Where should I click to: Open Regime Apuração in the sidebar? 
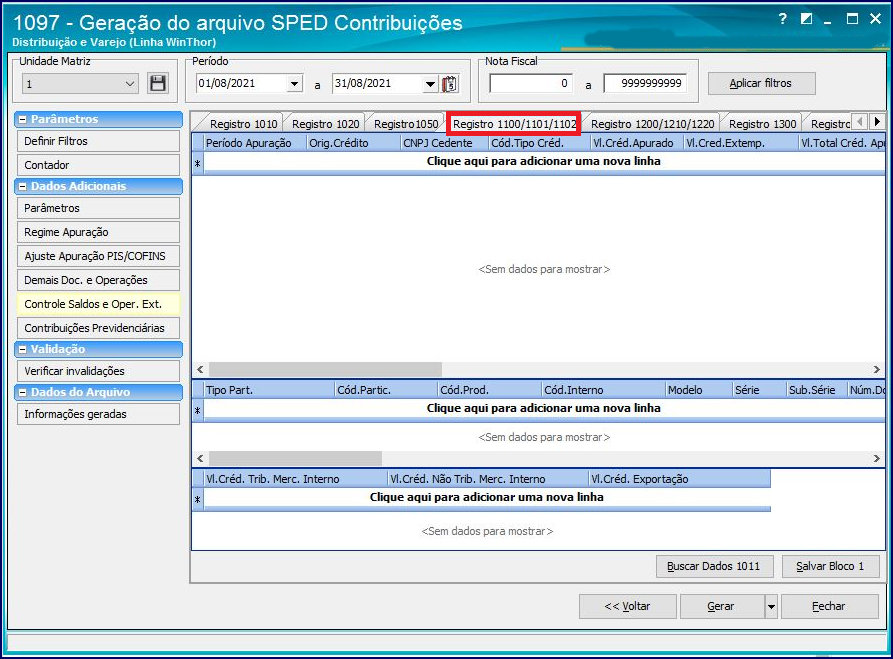(99, 232)
